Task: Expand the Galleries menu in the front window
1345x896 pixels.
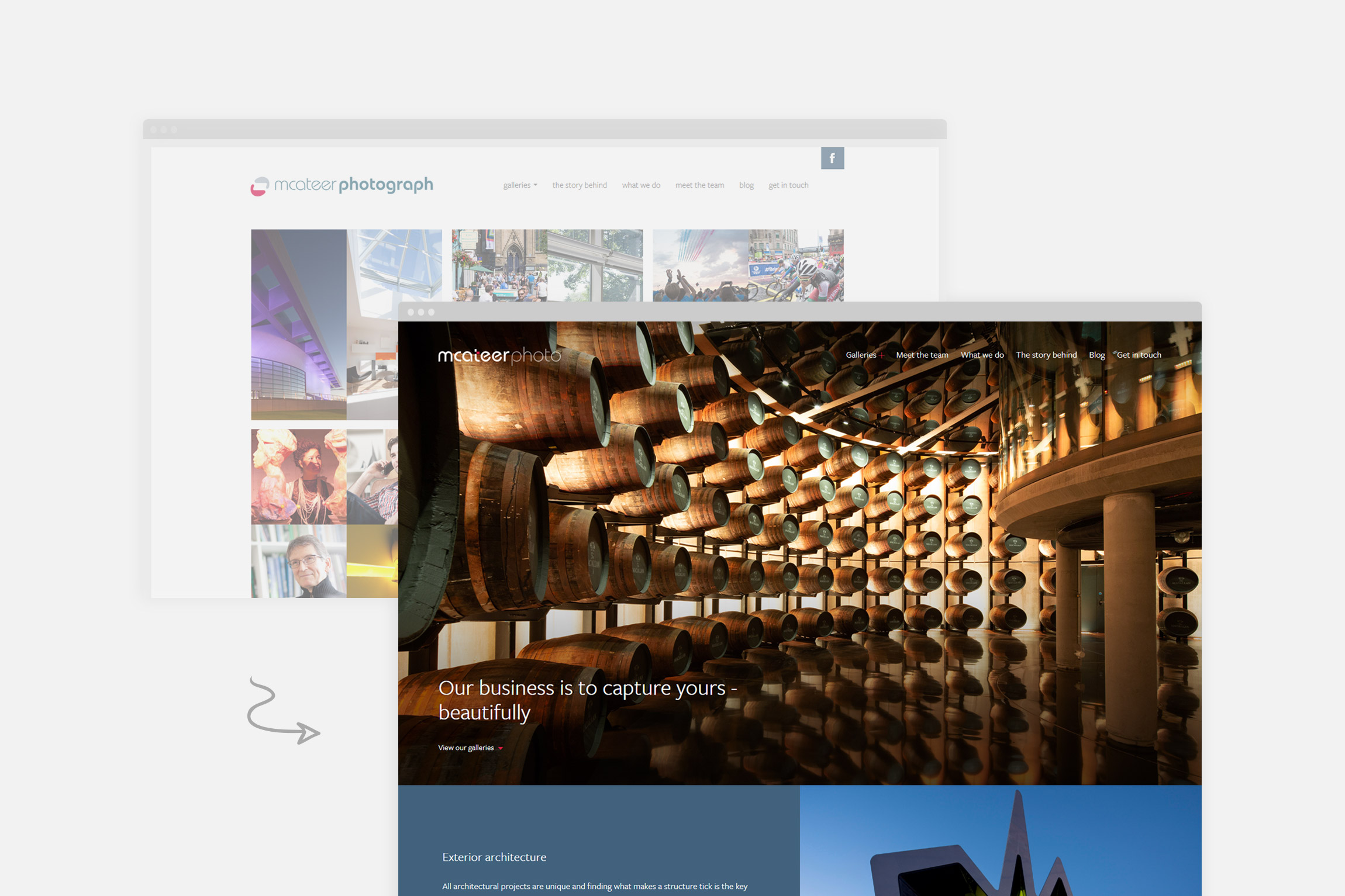Action: click(865, 355)
